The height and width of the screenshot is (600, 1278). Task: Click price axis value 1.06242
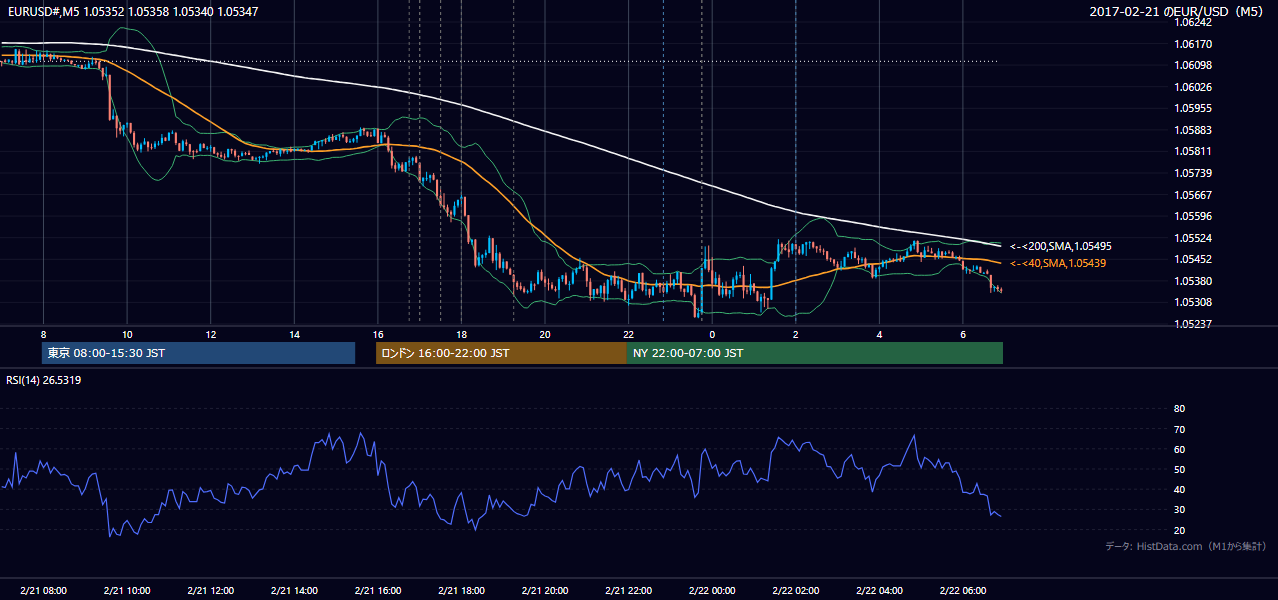[x=1192, y=22]
